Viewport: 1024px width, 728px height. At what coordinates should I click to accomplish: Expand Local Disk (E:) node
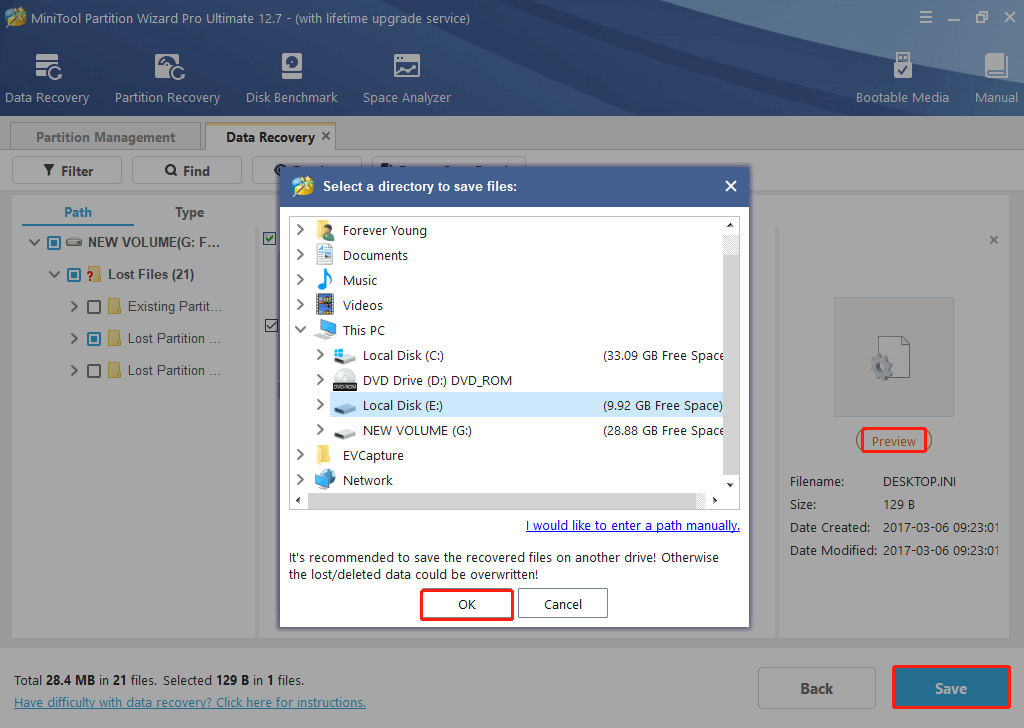[320, 405]
